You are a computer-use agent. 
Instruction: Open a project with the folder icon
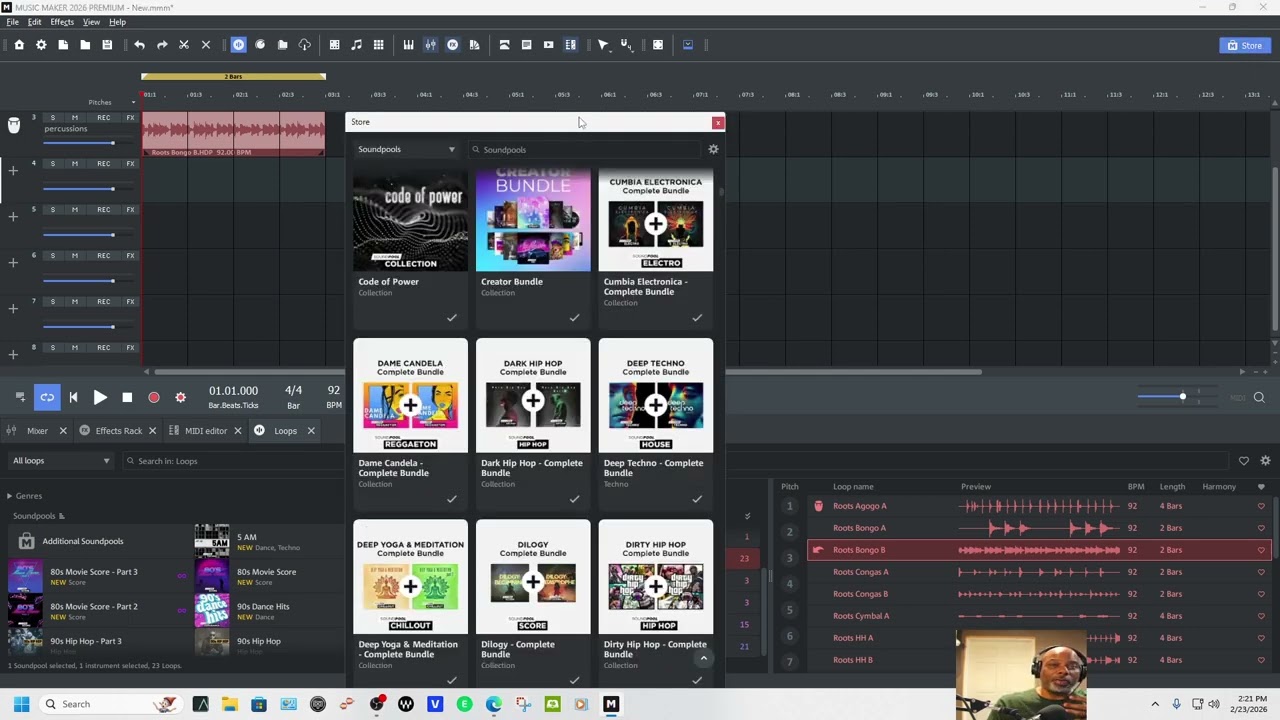click(x=85, y=44)
